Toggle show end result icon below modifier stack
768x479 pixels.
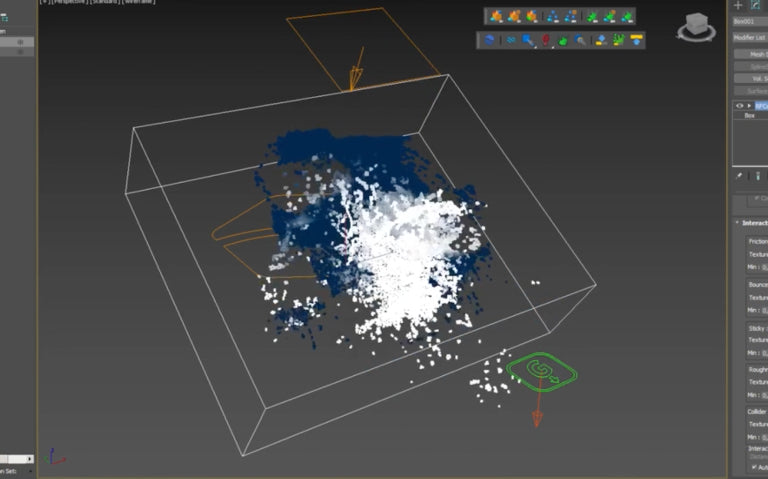(x=758, y=176)
